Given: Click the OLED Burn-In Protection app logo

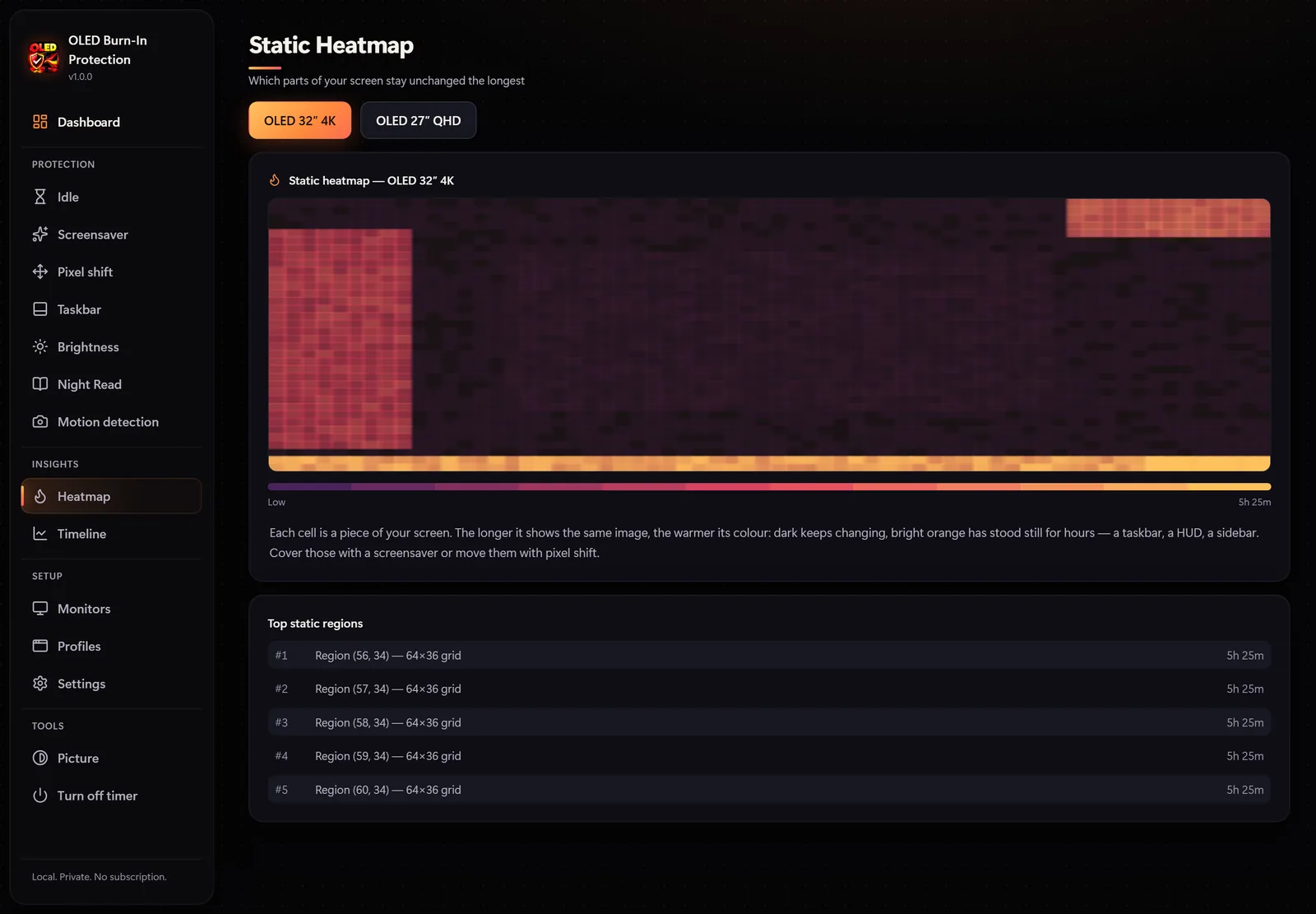Looking at the screenshot, I should tap(43, 57).
